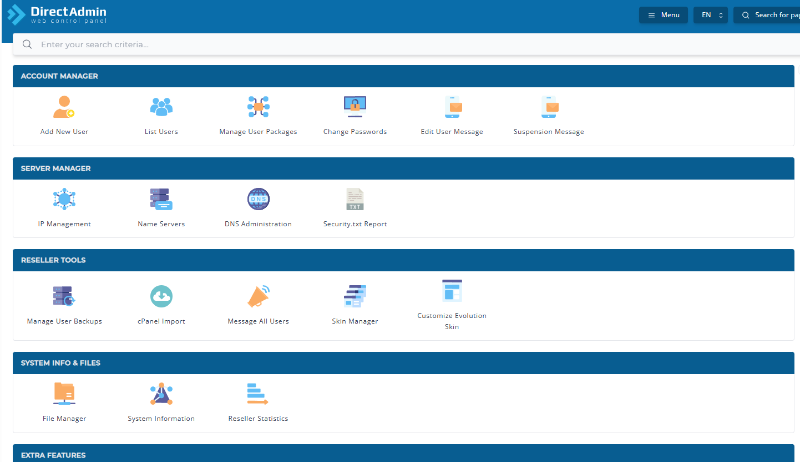Click the 'Add New User' text label

pyautogui.click(x=64, y=132)
